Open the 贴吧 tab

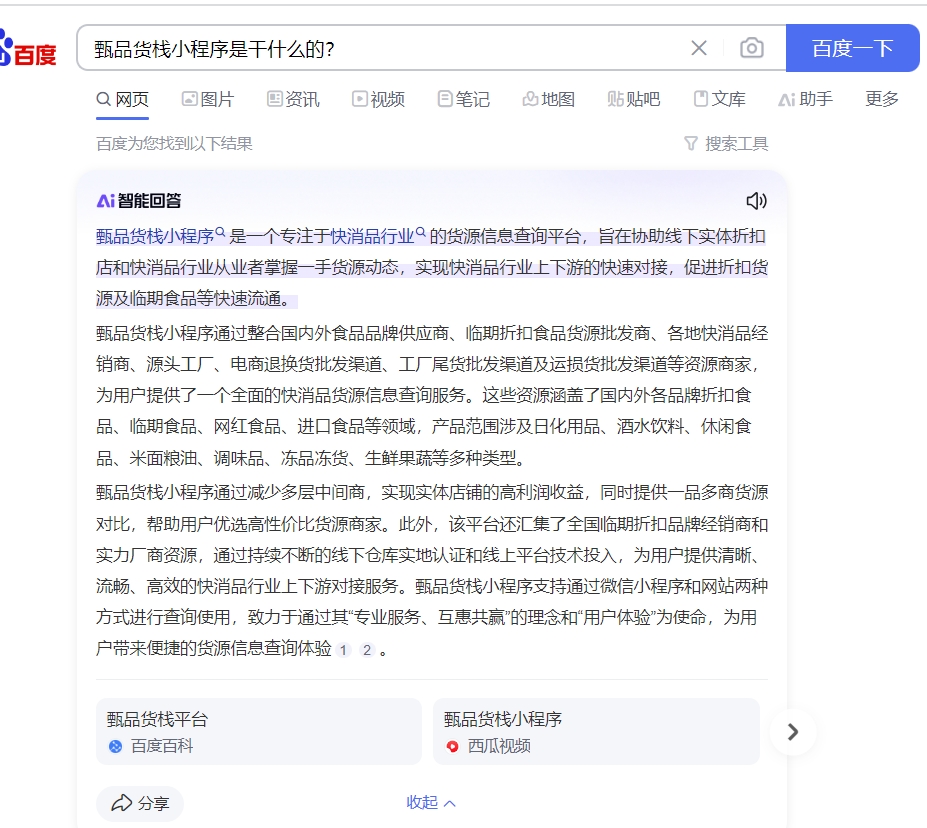click(634, 99)
